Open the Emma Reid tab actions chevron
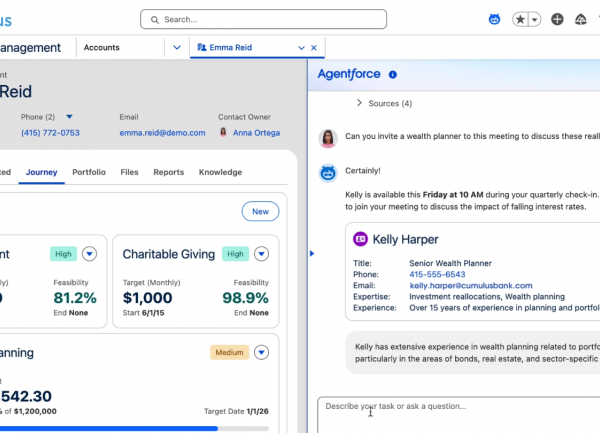Image resolution: width=600 pixels, height=433 pixels. click(301, 48)
